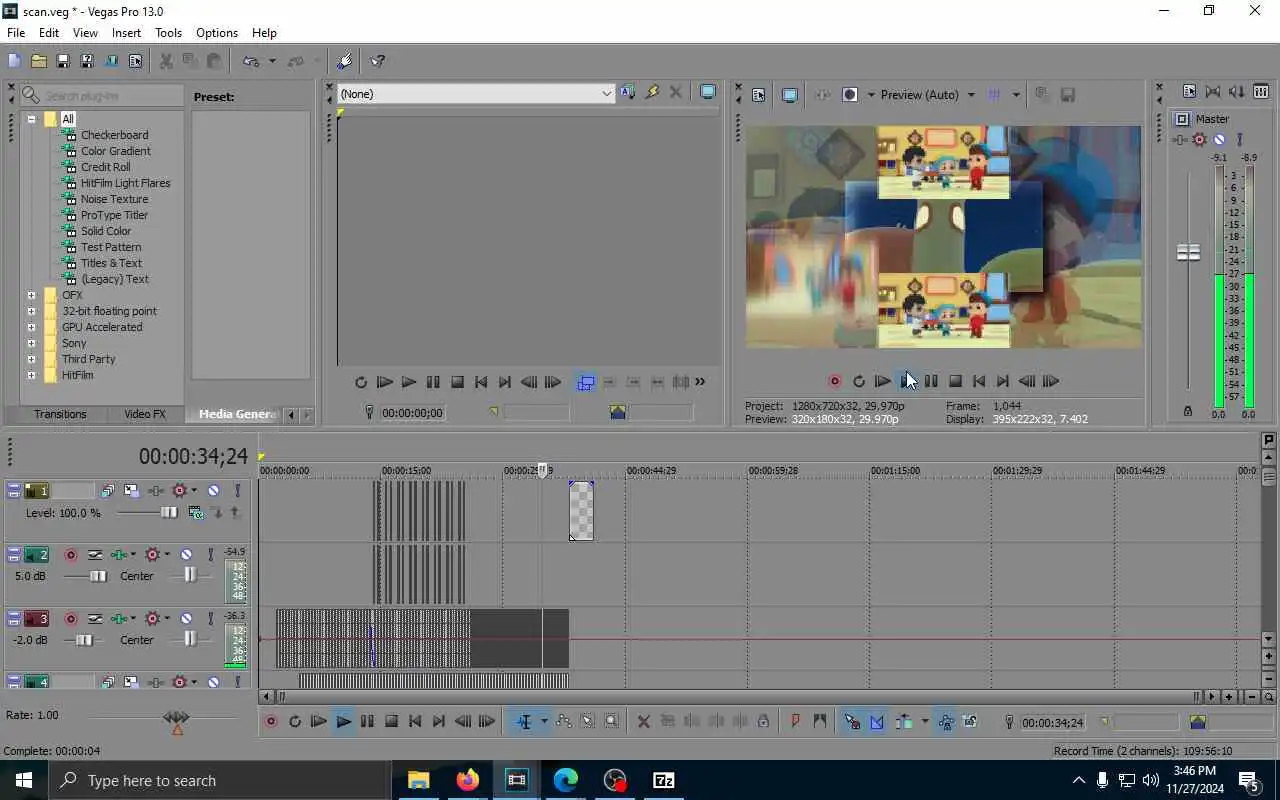Open Microsoft Edge from the taskbar
The height and width of the screenshot is (800, 1280).
tap(565, 780)
